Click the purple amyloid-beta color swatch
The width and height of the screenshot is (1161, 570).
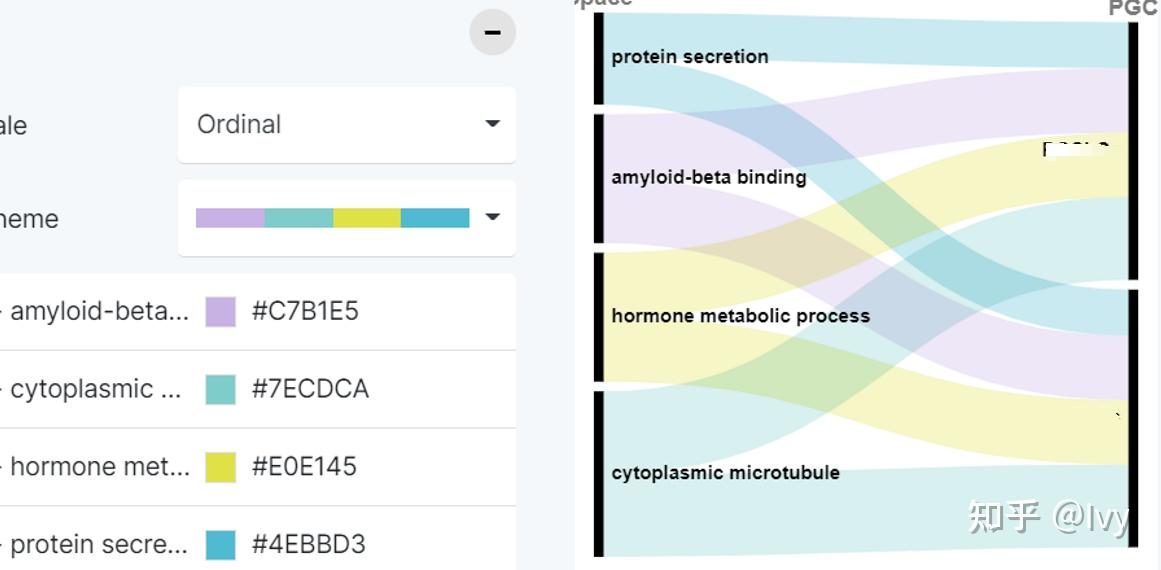220,311
